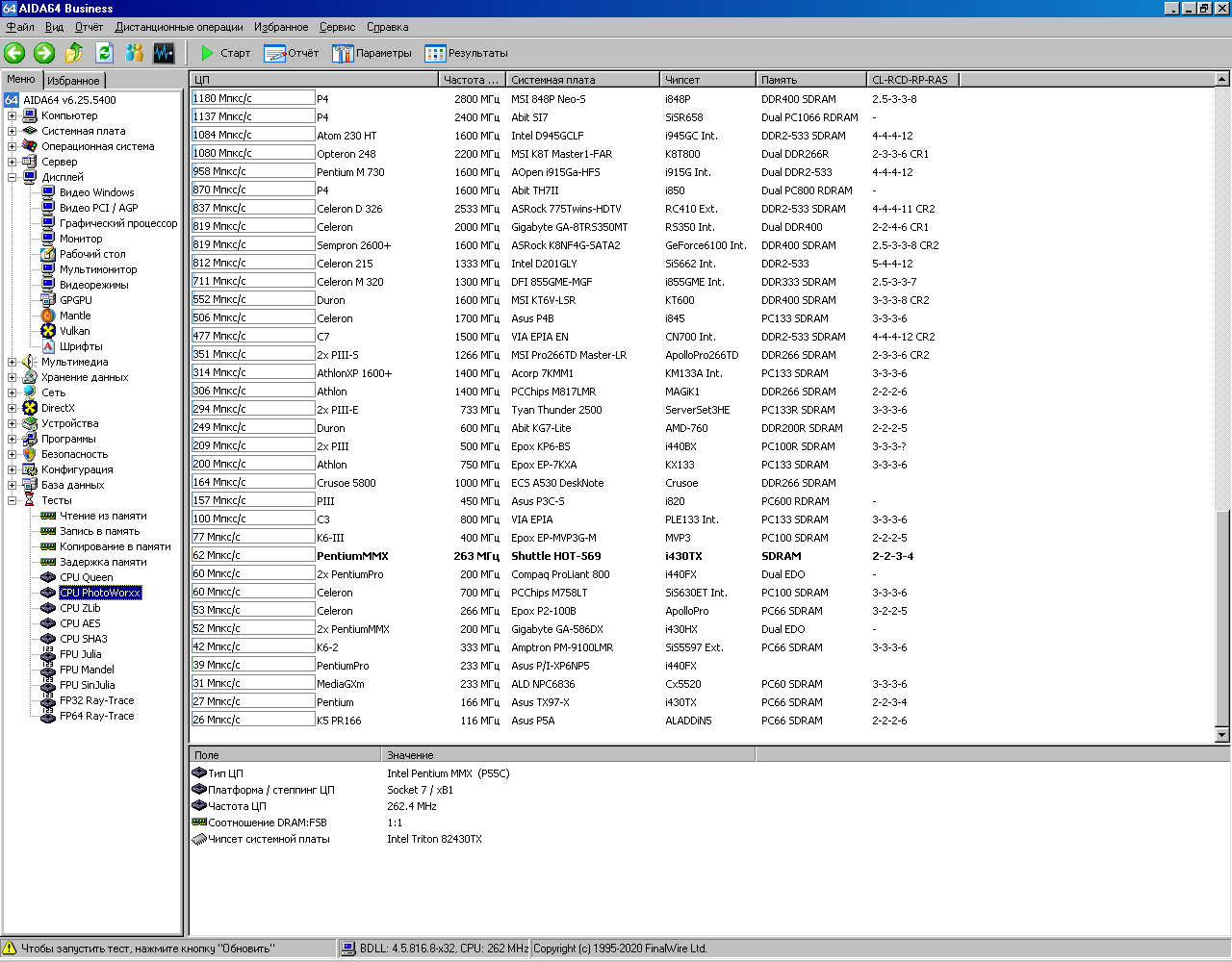Select the Шрифты icon in tree
The height and width of the screenshot is (962, 1232).
point(48,346)
